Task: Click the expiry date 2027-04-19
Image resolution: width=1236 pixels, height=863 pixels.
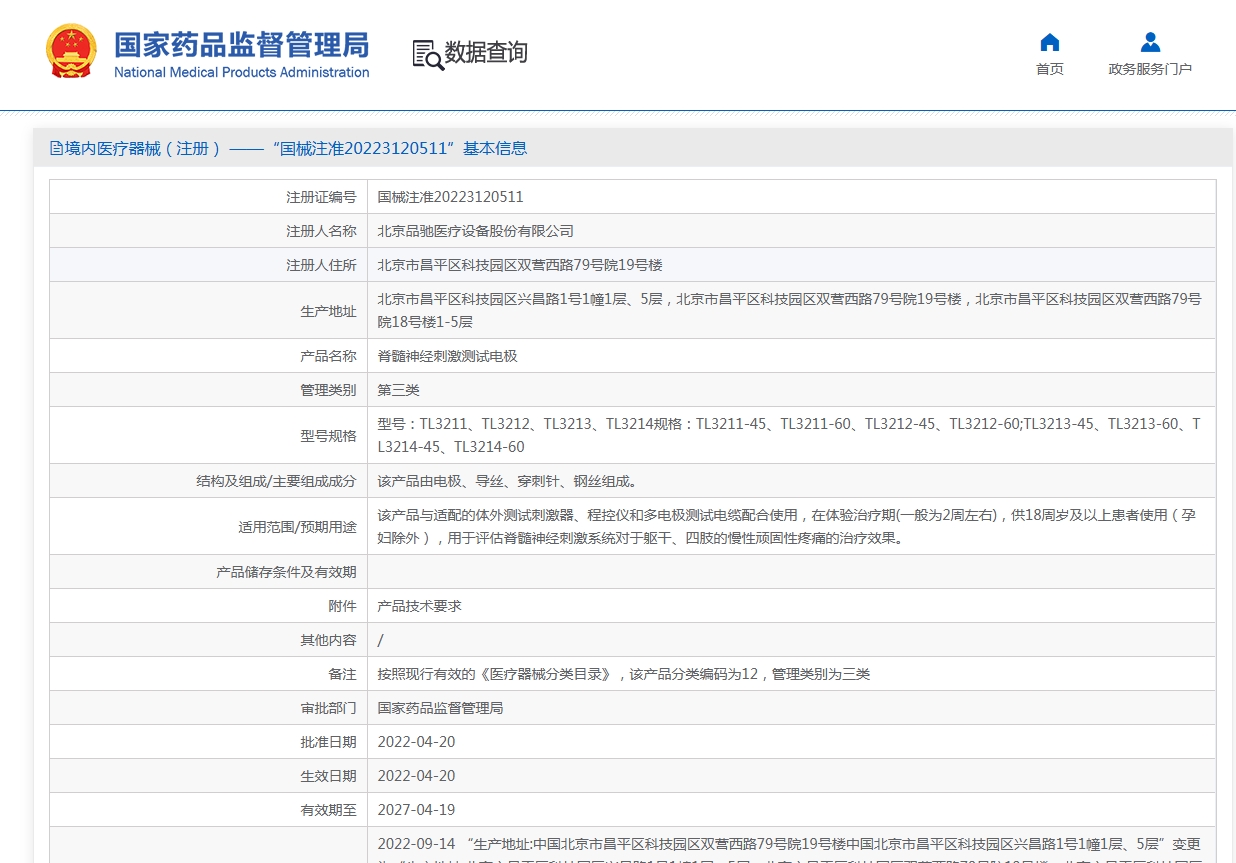Action: pos(416,810)
